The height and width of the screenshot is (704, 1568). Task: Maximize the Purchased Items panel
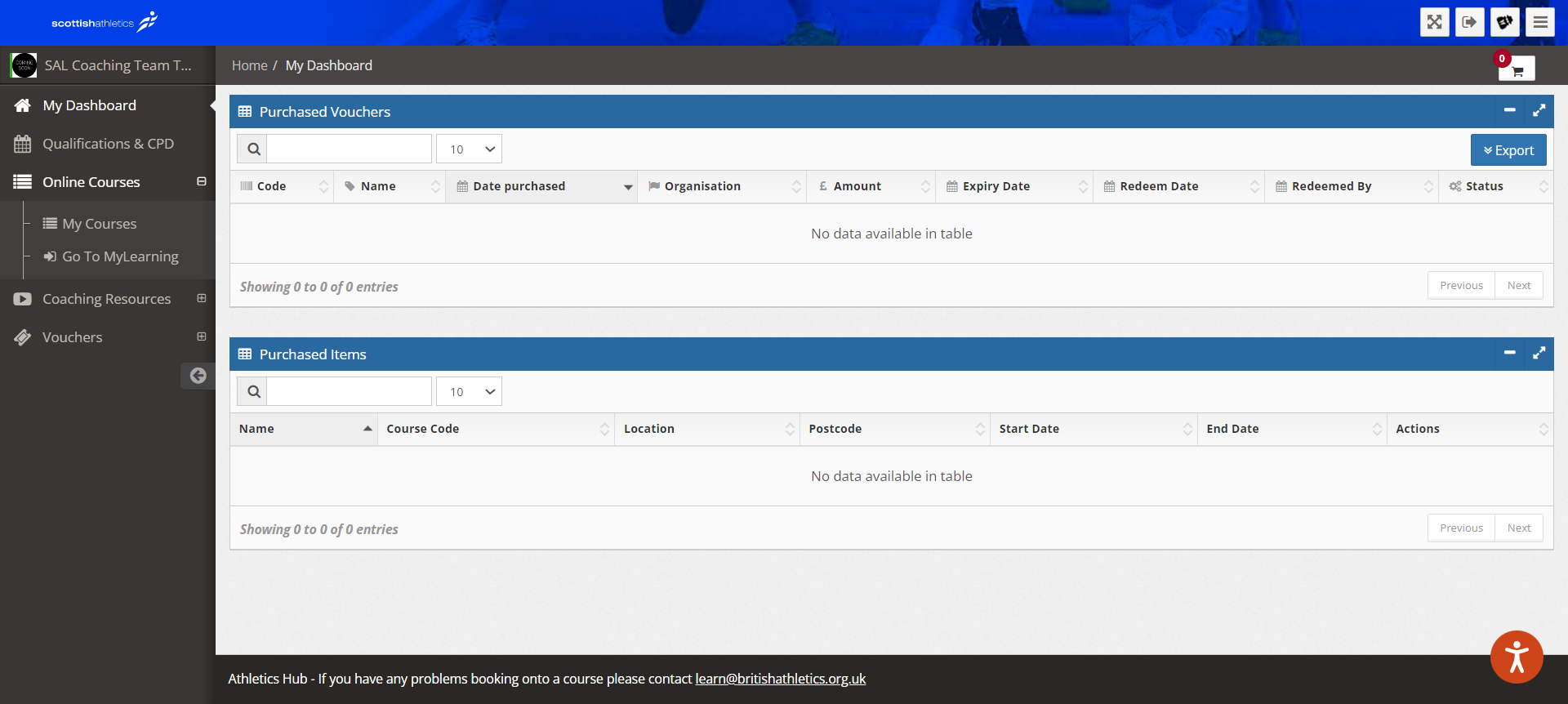(1539, 354)
